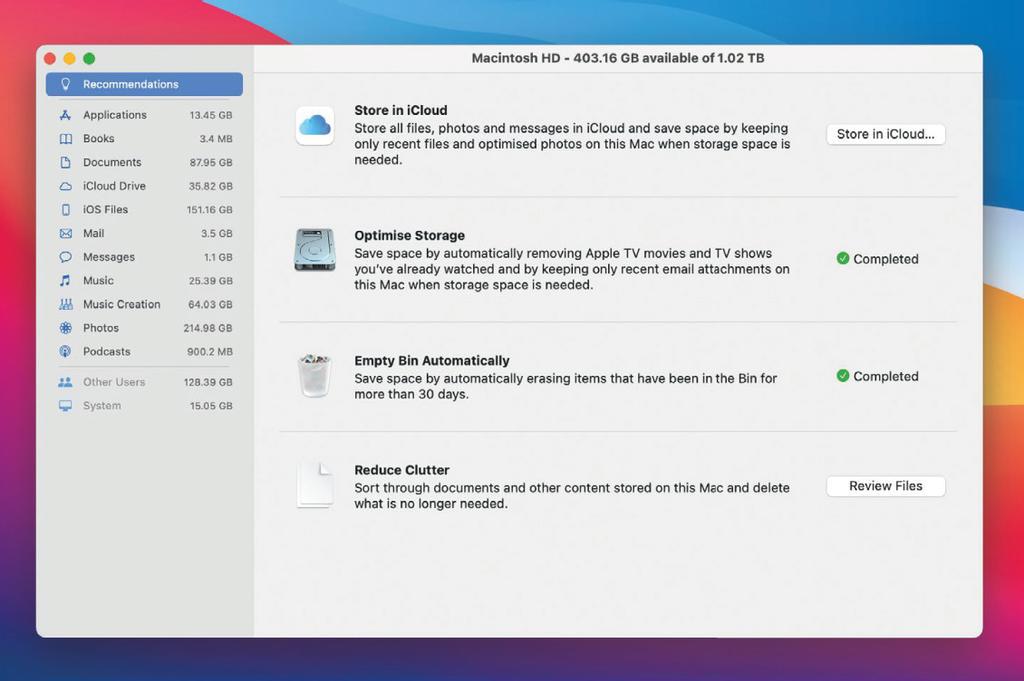Viewport: 1024px width, 681px height.
Task: Click the 25.39 GB Music size
Action: [x=211, y=281]
